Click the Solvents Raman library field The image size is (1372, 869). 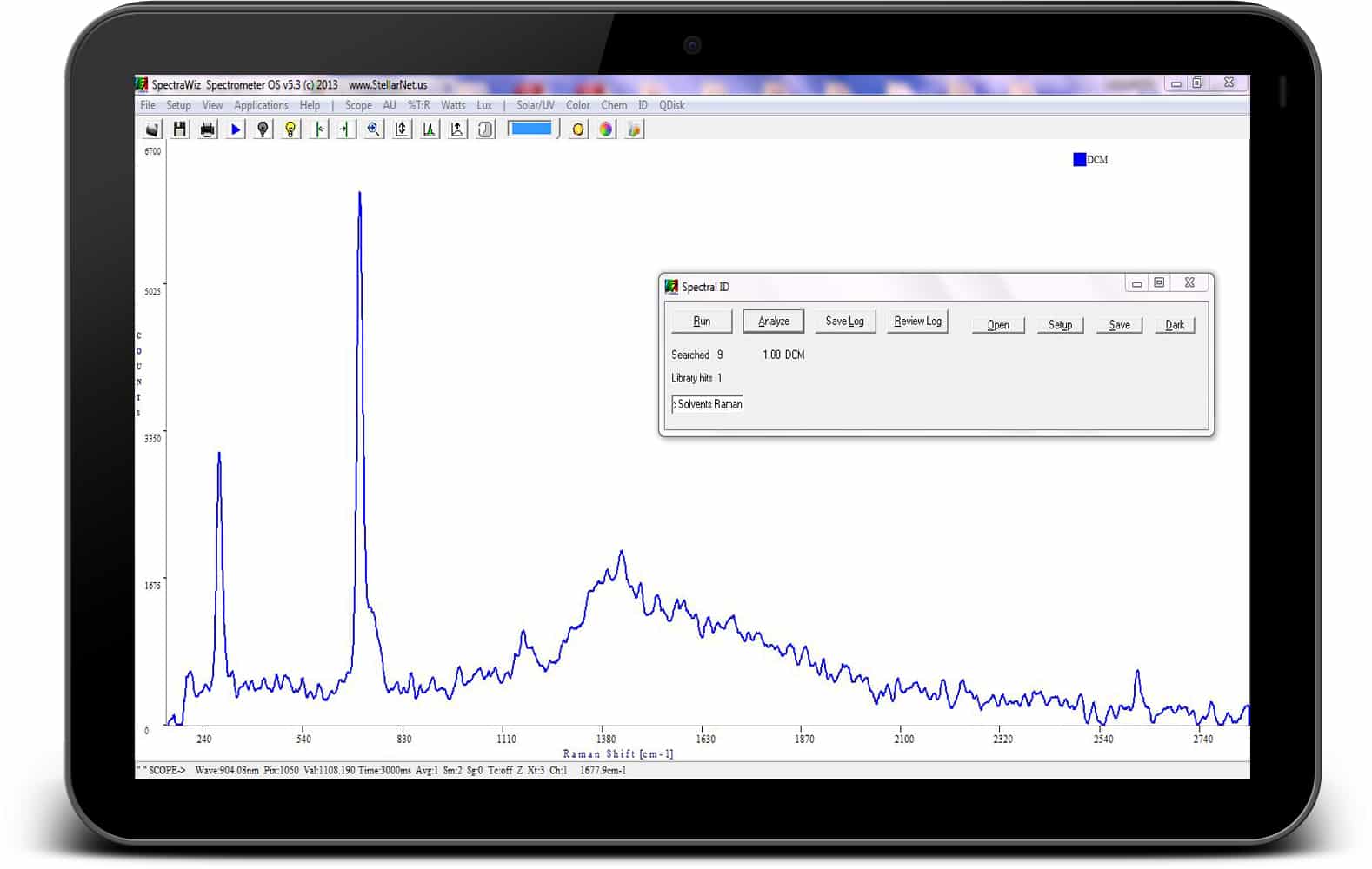(x=707, y=404)
